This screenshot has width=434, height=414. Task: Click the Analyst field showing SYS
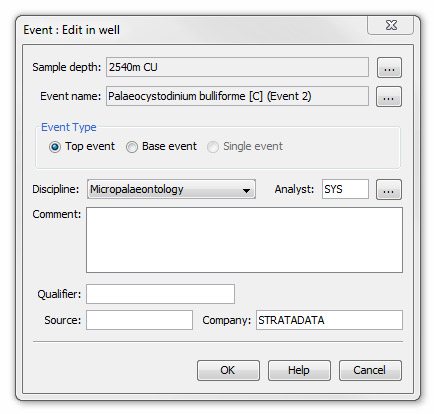point(345,189)
